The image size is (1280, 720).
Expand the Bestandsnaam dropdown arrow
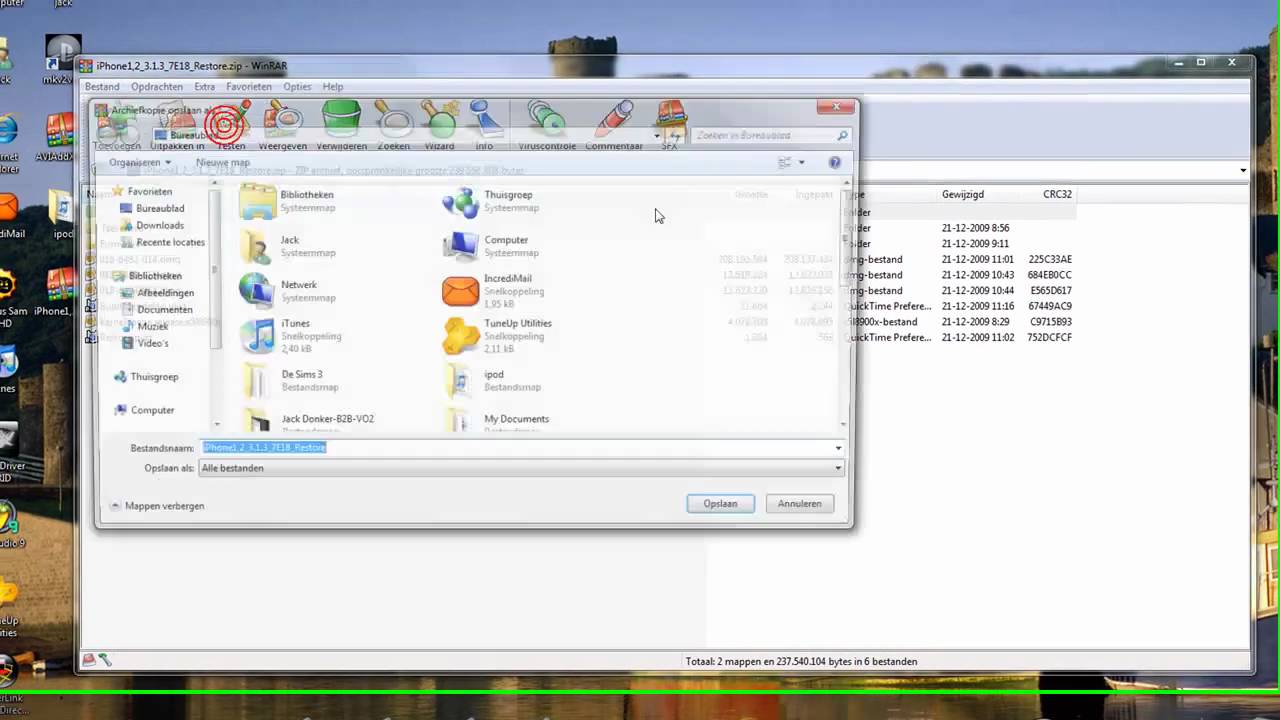tap(838, 448)
